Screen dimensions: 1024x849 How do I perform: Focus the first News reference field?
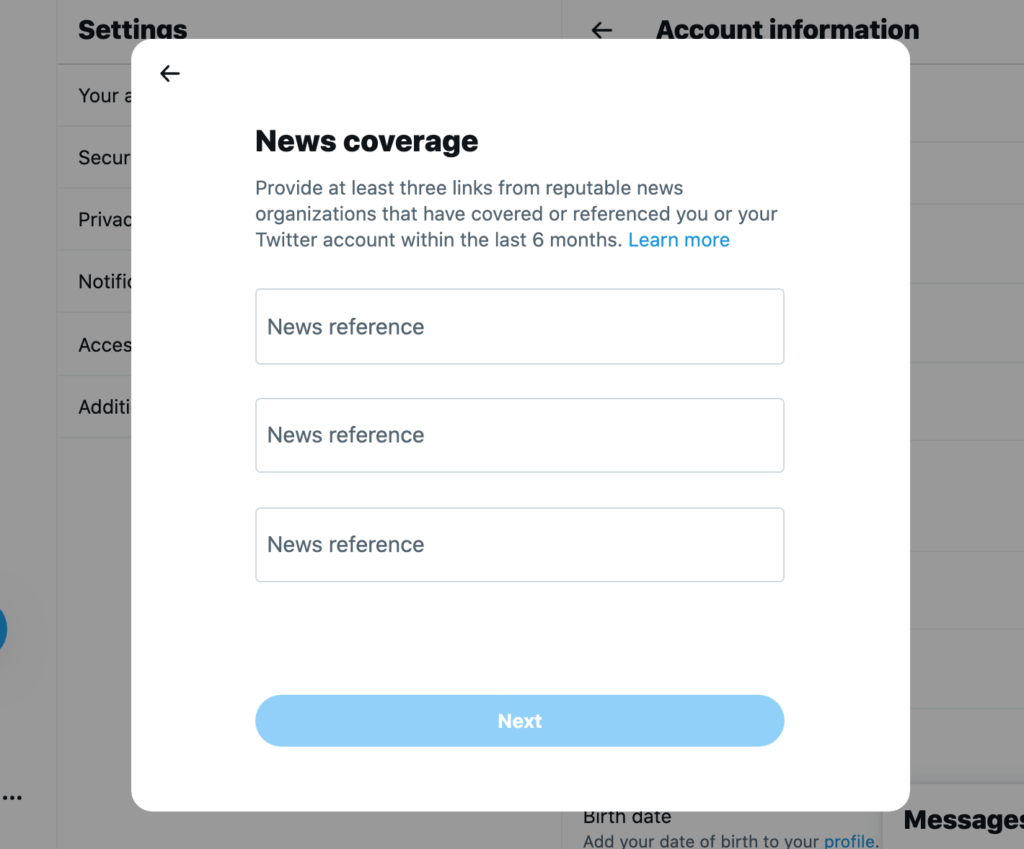point(519,327)
